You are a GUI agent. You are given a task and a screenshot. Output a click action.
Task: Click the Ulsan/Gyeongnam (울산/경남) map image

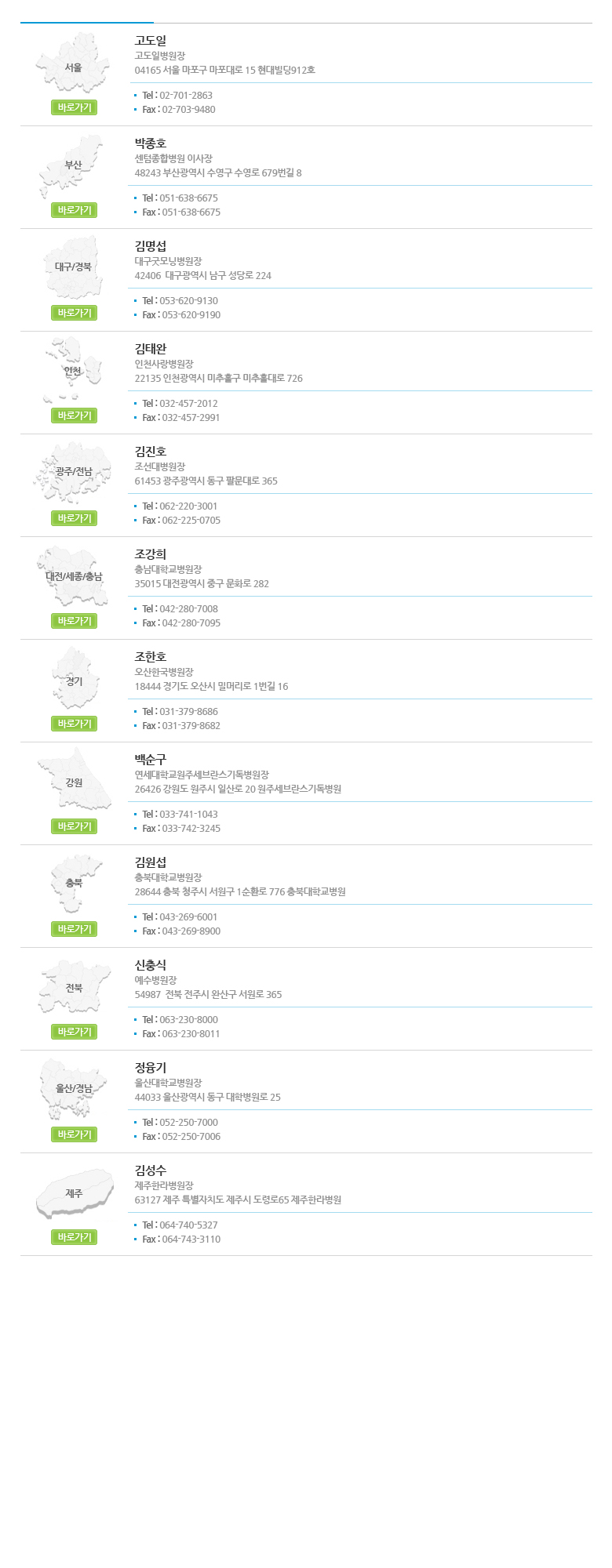tap(74, 1088)
